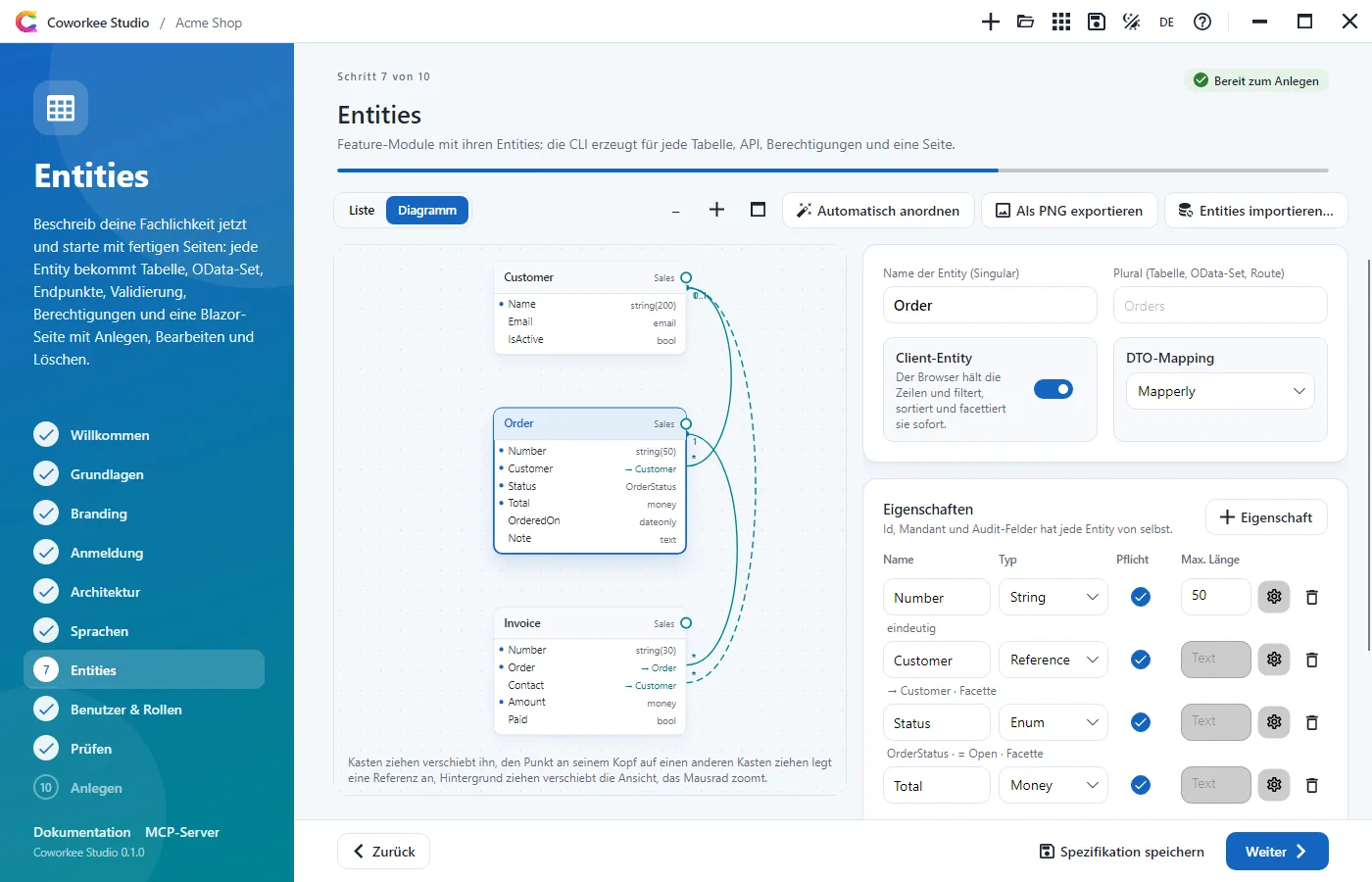Click the floppy disk save icon in title bar

coord(1097,22)
